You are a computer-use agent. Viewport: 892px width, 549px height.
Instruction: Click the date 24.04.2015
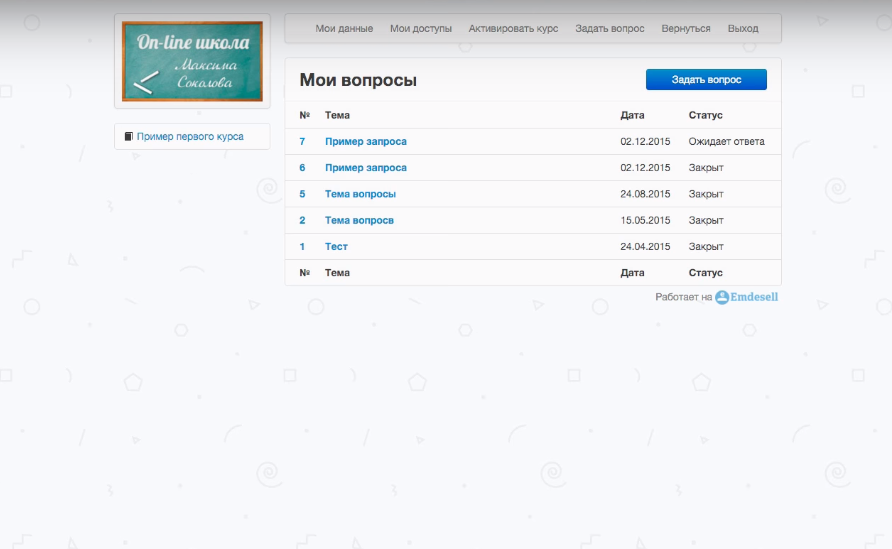(x=645, y=246)
